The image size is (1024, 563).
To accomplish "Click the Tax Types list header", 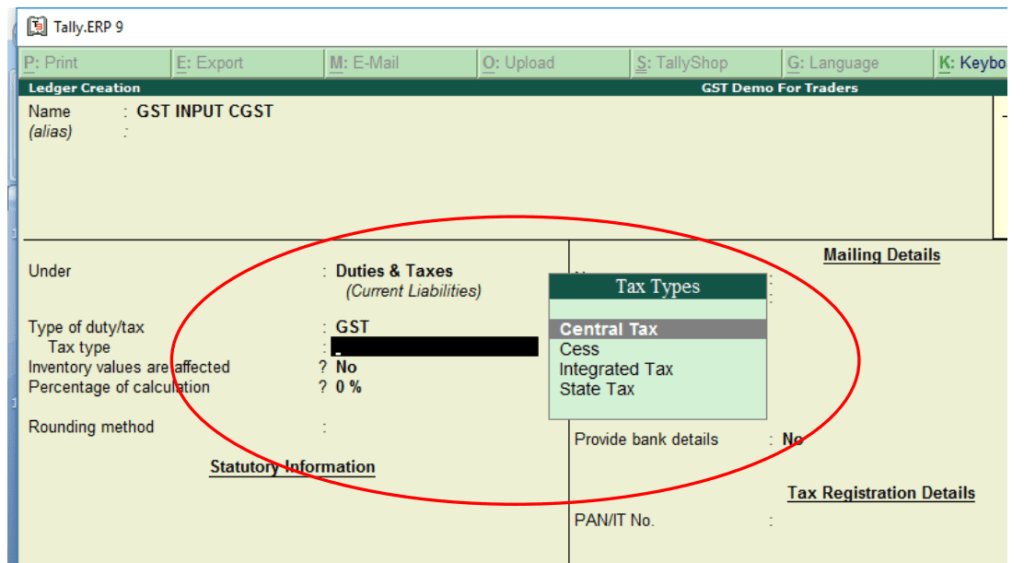I will [x=658, y=287].
